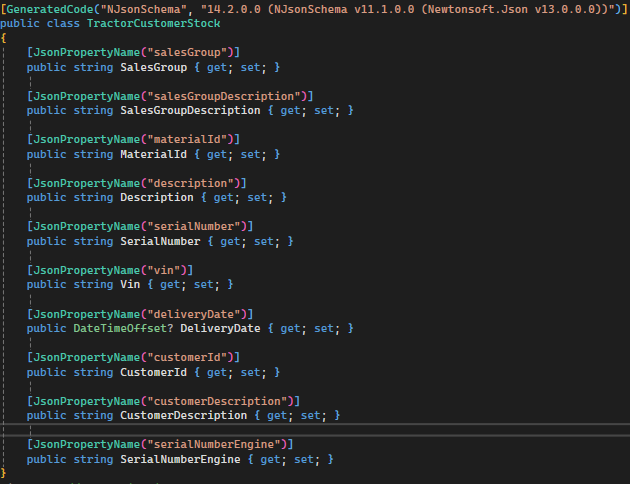This screenshot has height=484, width=630.
Task: Click the opening curly brace of the class
Action: pos(3,38)
